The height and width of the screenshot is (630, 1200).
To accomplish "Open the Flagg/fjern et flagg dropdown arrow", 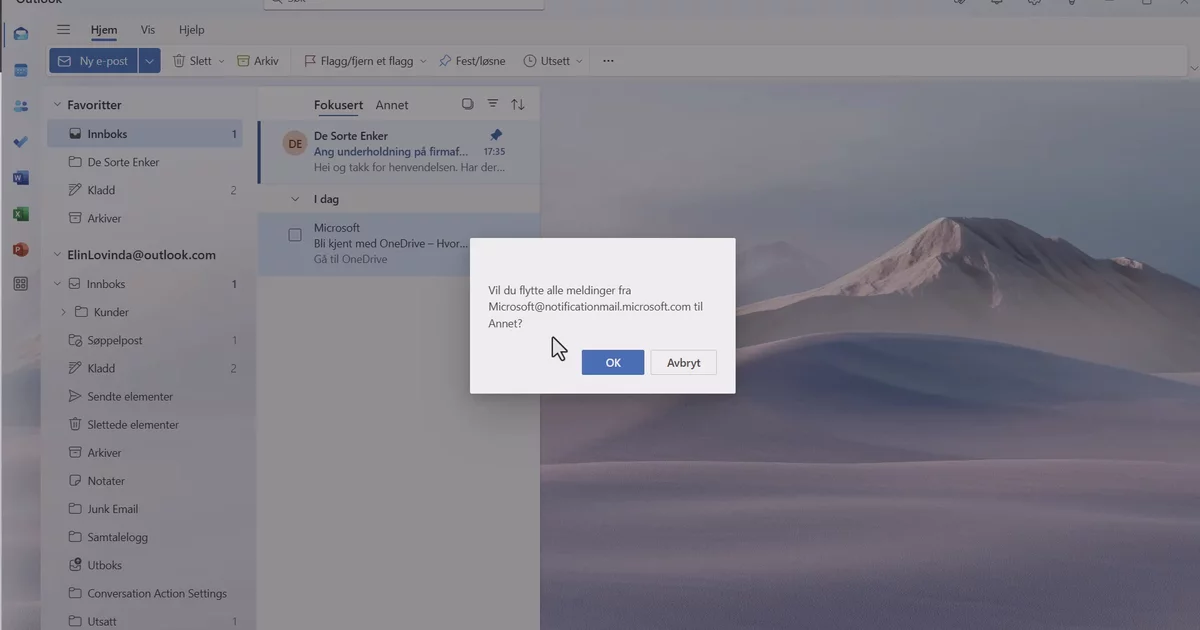I will [423, 61].
